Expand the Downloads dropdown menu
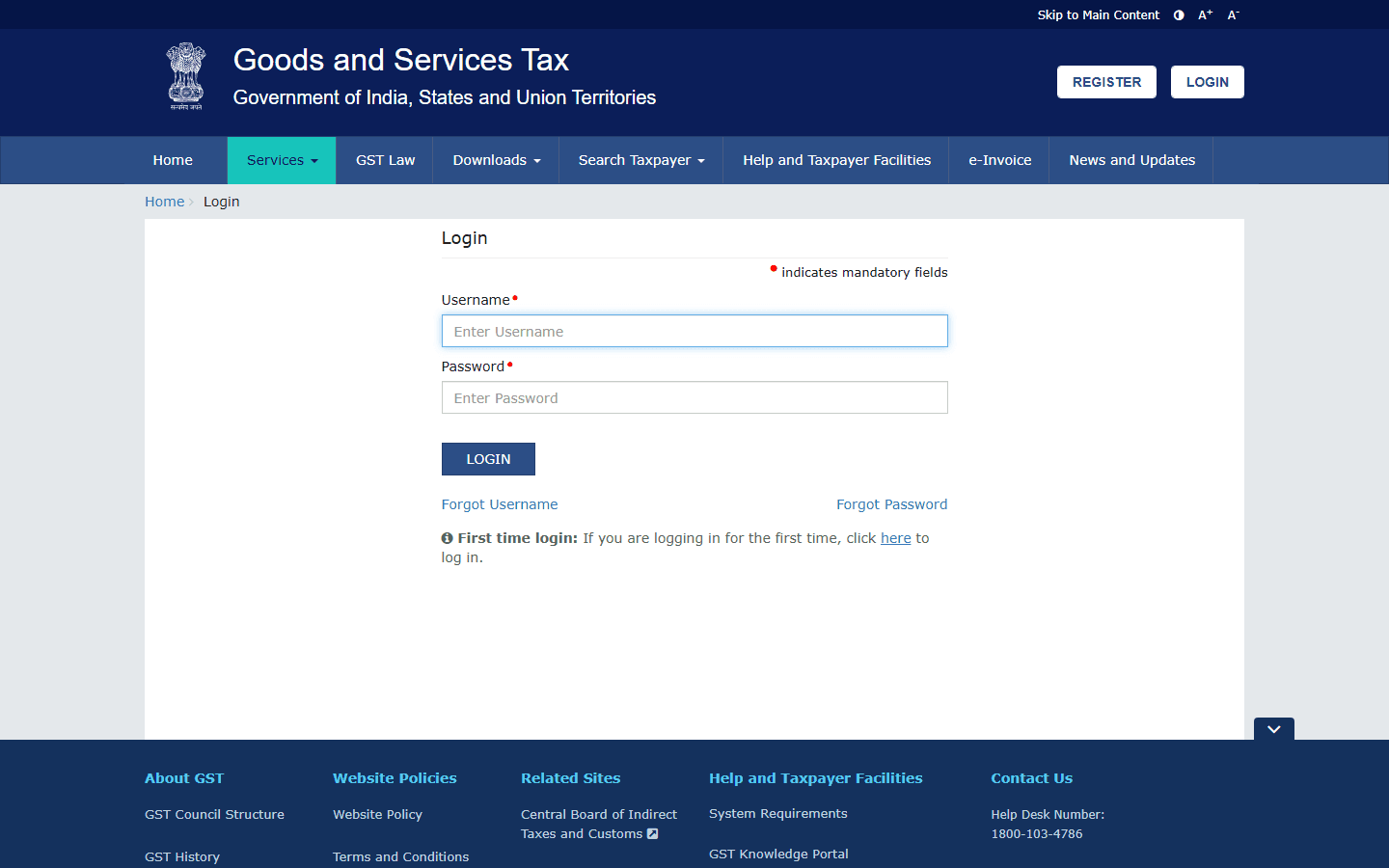This screenshot has width=1389, height=868. pos(497,160)
